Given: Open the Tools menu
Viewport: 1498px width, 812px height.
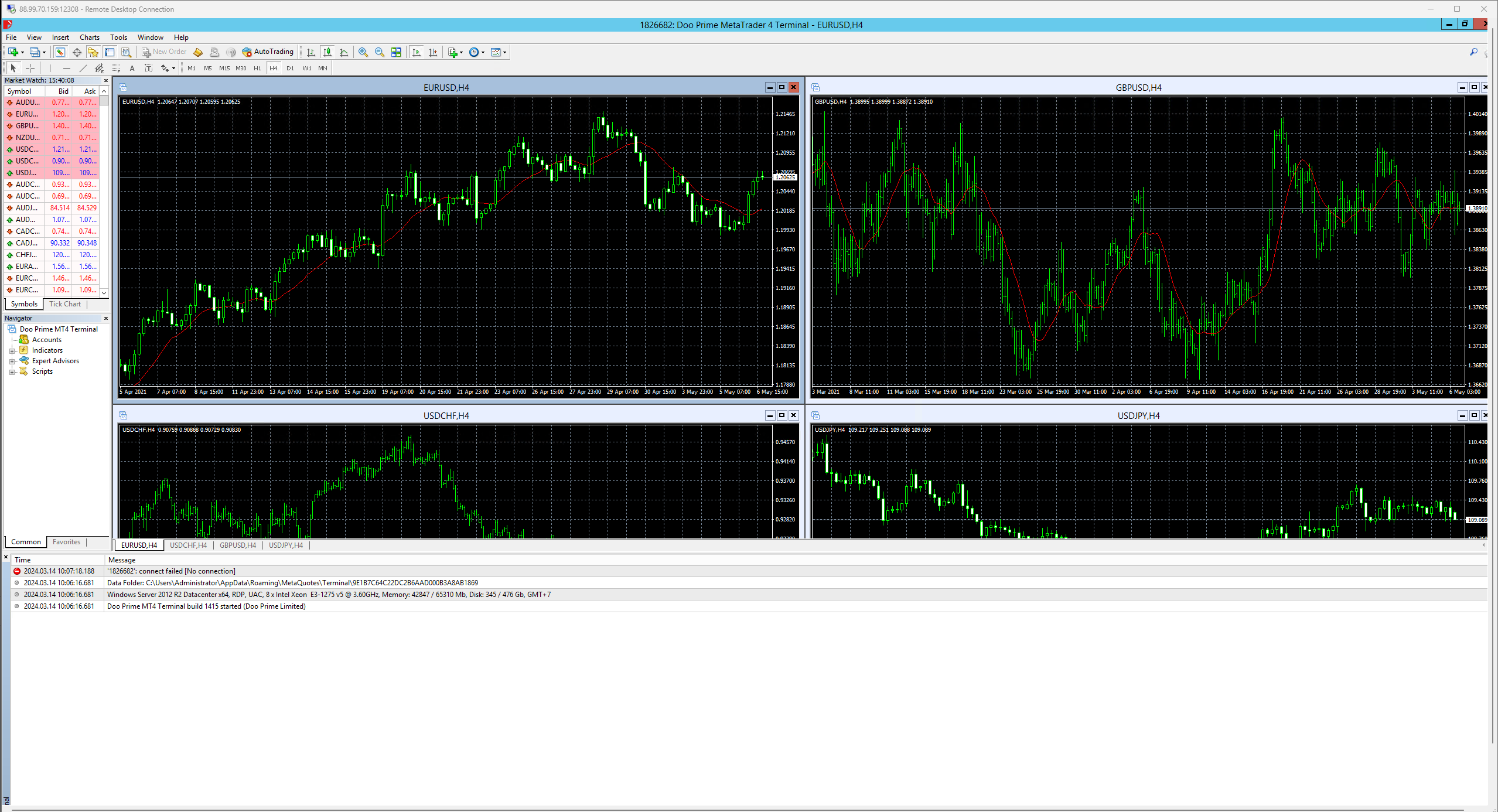Looking at the screenshot, I should (x=118, y=37).
